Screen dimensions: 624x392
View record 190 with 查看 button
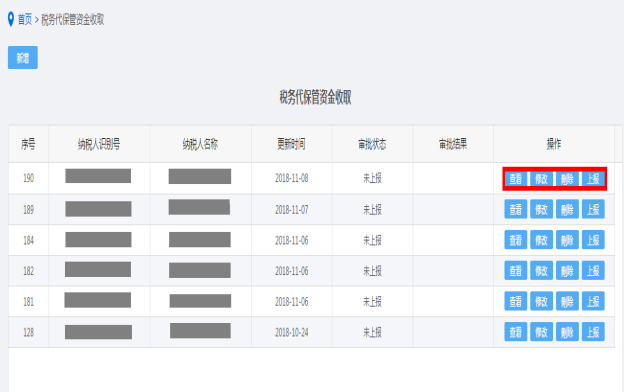point(516,179)
